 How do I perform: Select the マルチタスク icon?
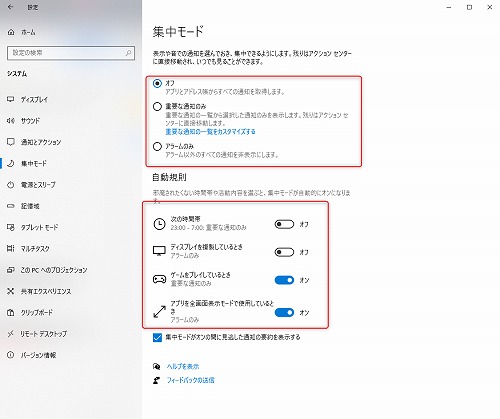pos(11,248)
